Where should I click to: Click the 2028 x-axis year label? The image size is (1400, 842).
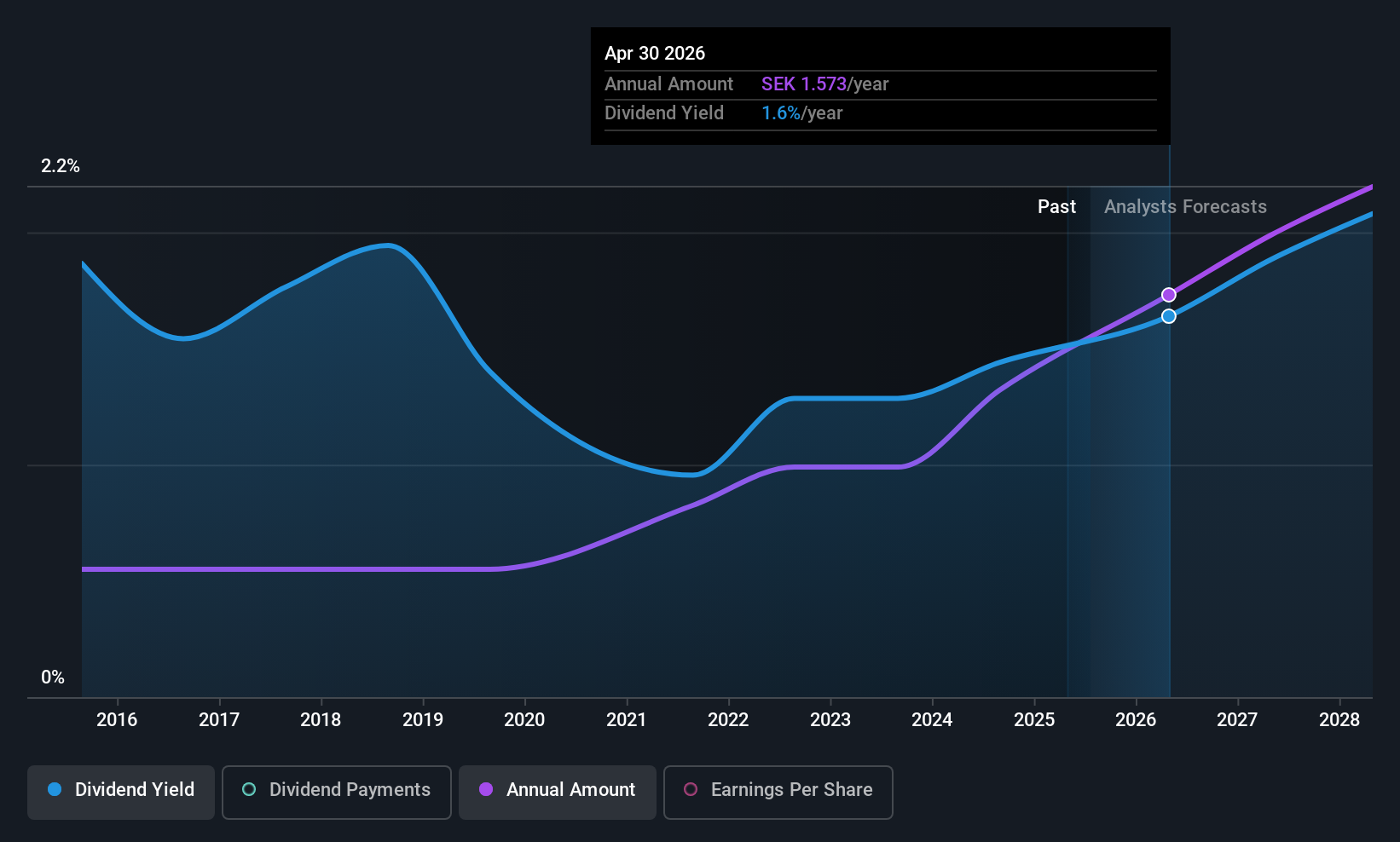point(1339,719)
